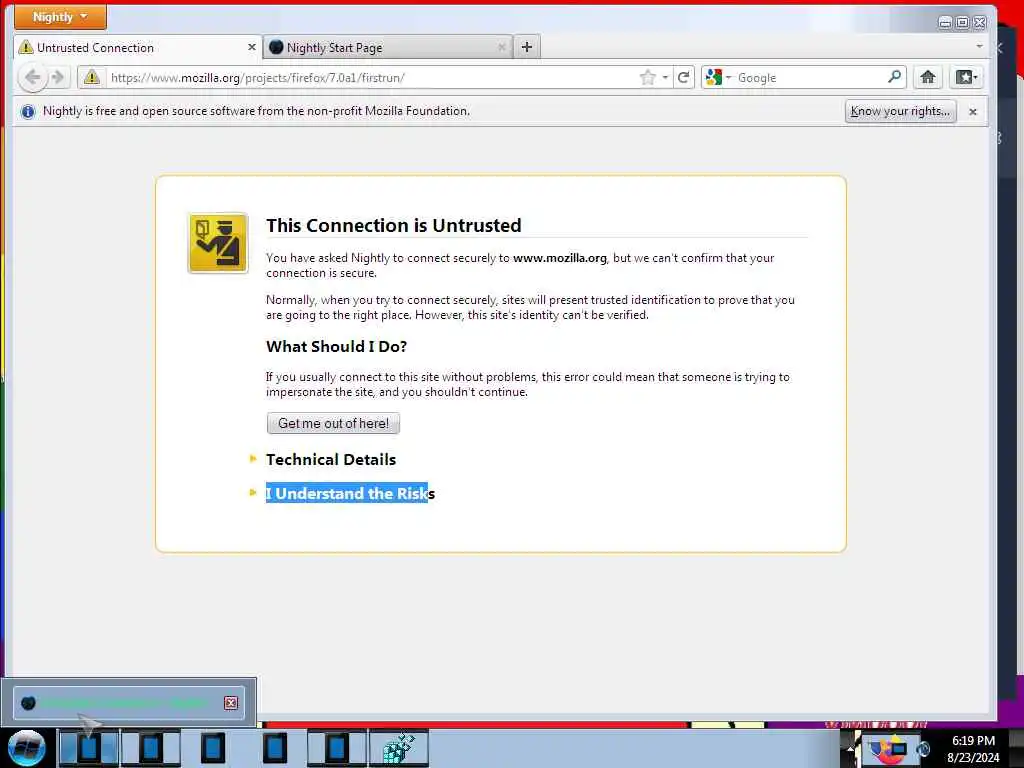Click the warning site identity icon in address bar

[92, 77]
